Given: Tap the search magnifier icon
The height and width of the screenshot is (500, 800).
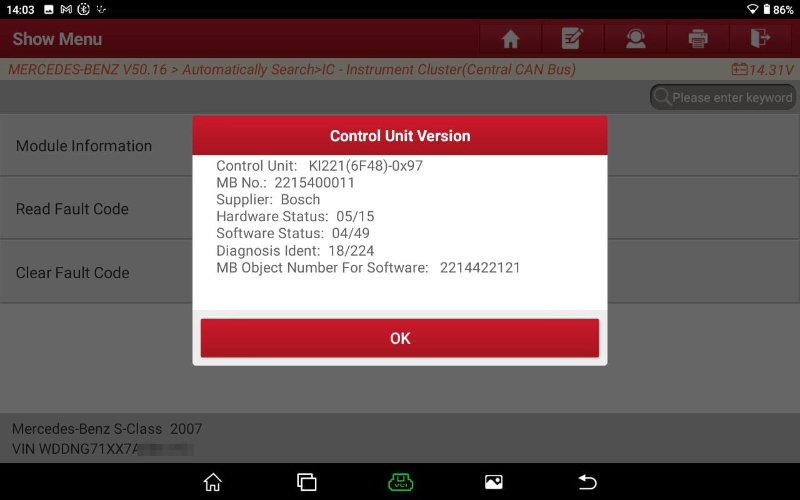Looking at the screenshot, I should (x=662, y=97).
